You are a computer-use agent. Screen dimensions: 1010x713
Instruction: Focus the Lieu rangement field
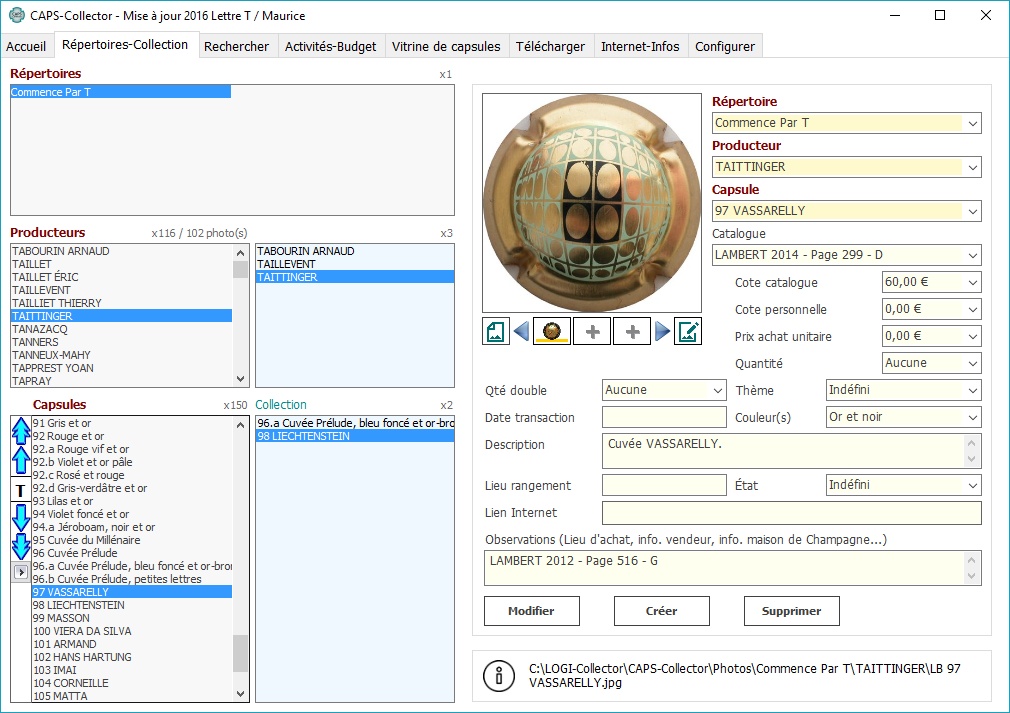click(664, 485)
